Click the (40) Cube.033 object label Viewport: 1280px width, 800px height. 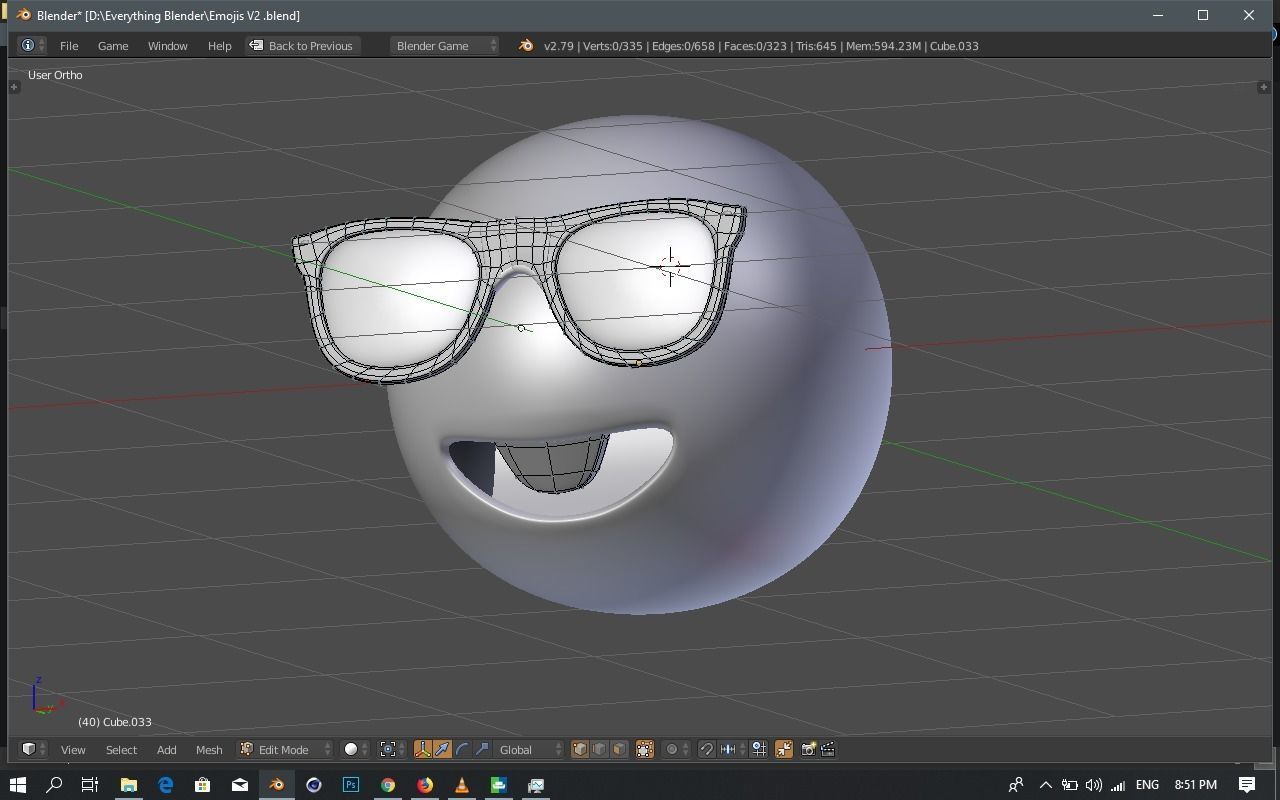click(x=115, y=722)
